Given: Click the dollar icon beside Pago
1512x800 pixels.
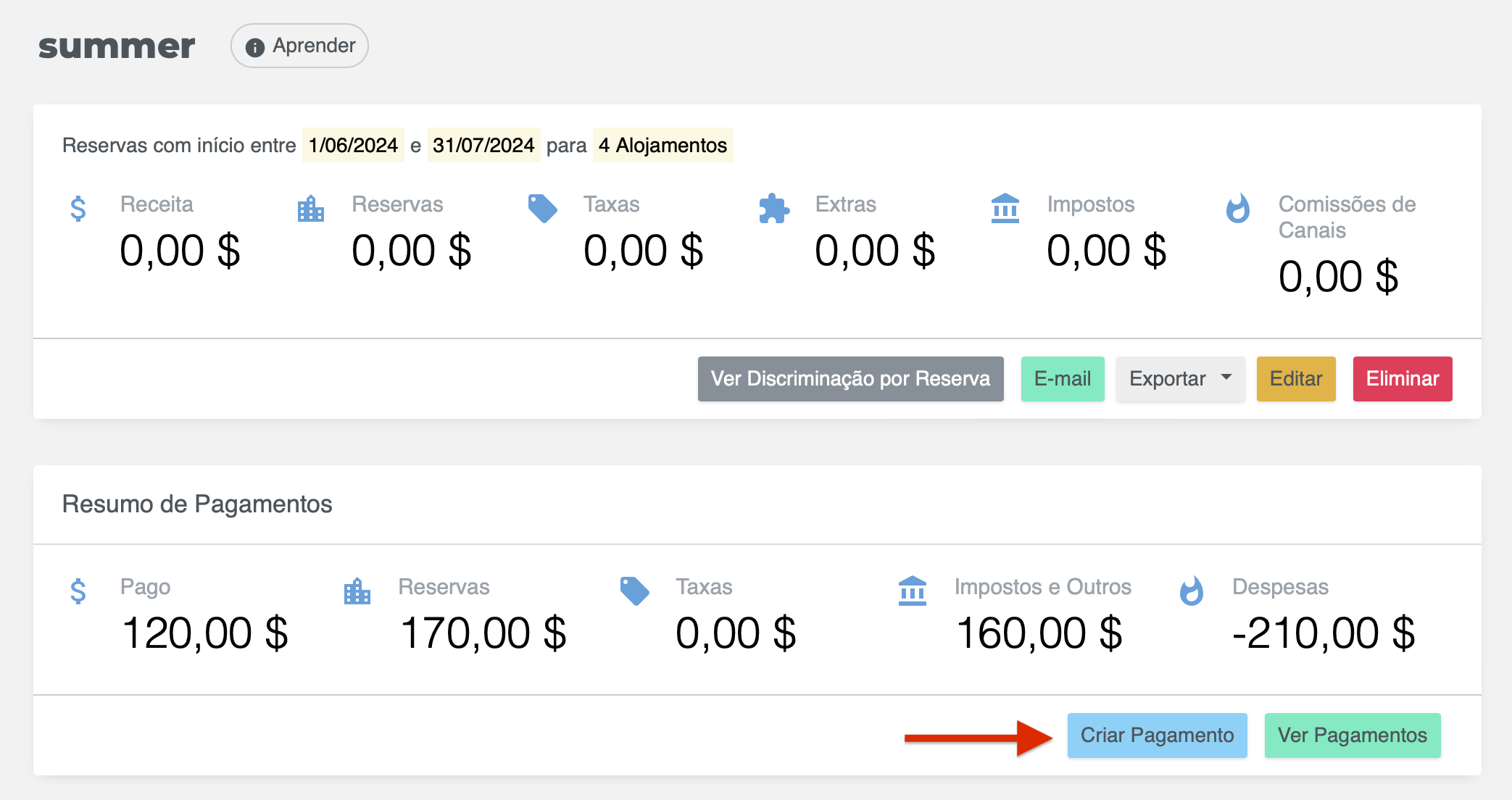Looking at the screenshot, I should (x=78, y=591).
